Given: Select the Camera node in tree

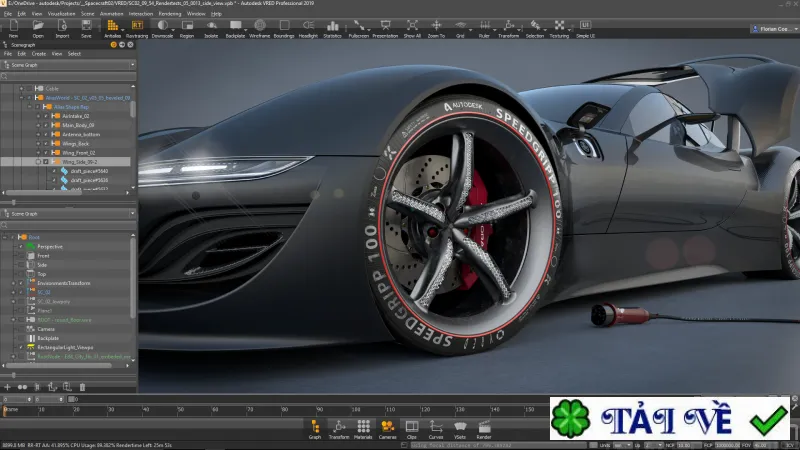Looking at the screenshot, I should pos(46,329).
